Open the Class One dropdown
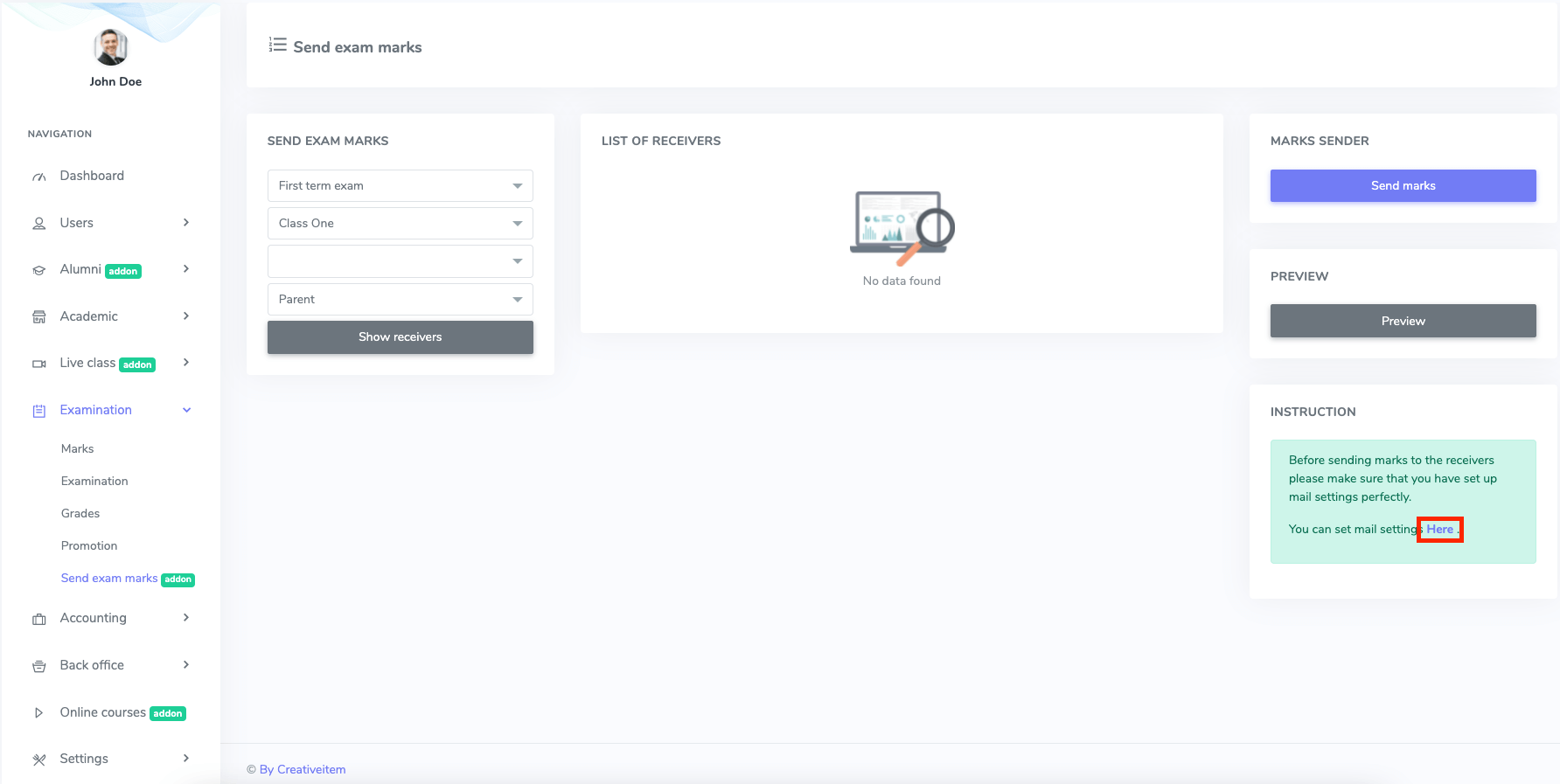The width and height of the screenshot is (1560, 784). (400, 224)
